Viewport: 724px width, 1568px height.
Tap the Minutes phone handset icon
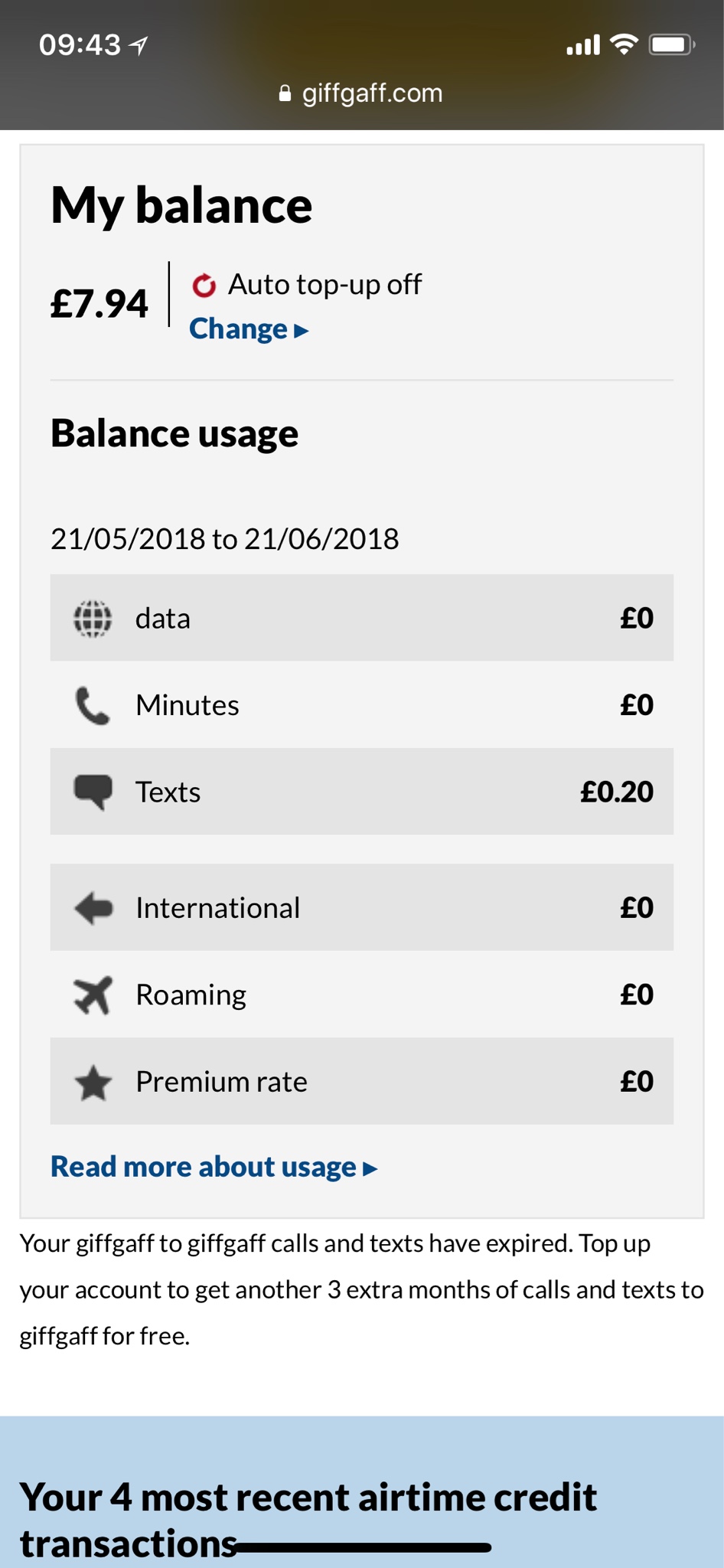(93, 705)
